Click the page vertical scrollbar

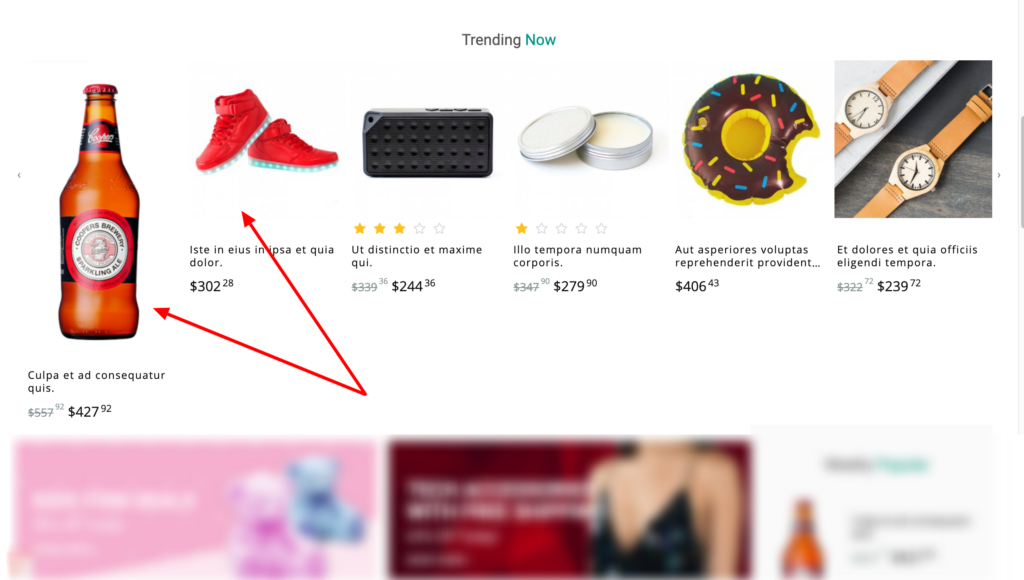1021,172
